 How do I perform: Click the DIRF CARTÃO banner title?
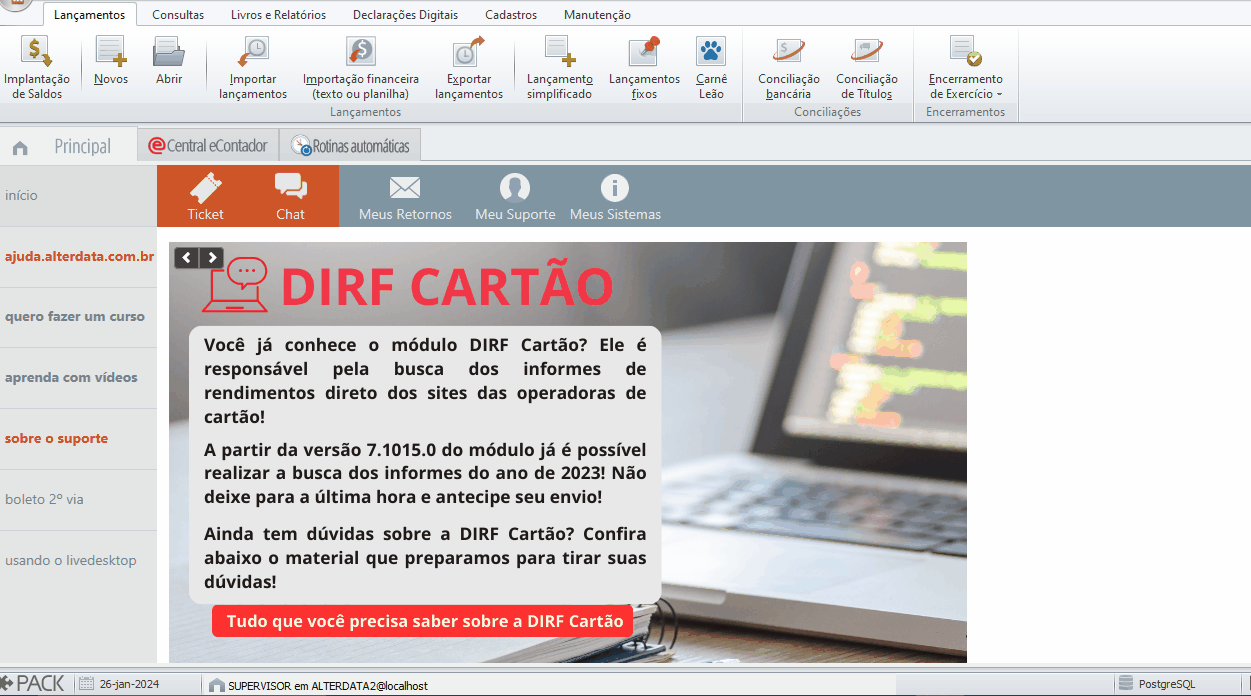click(x=447, y=286)
